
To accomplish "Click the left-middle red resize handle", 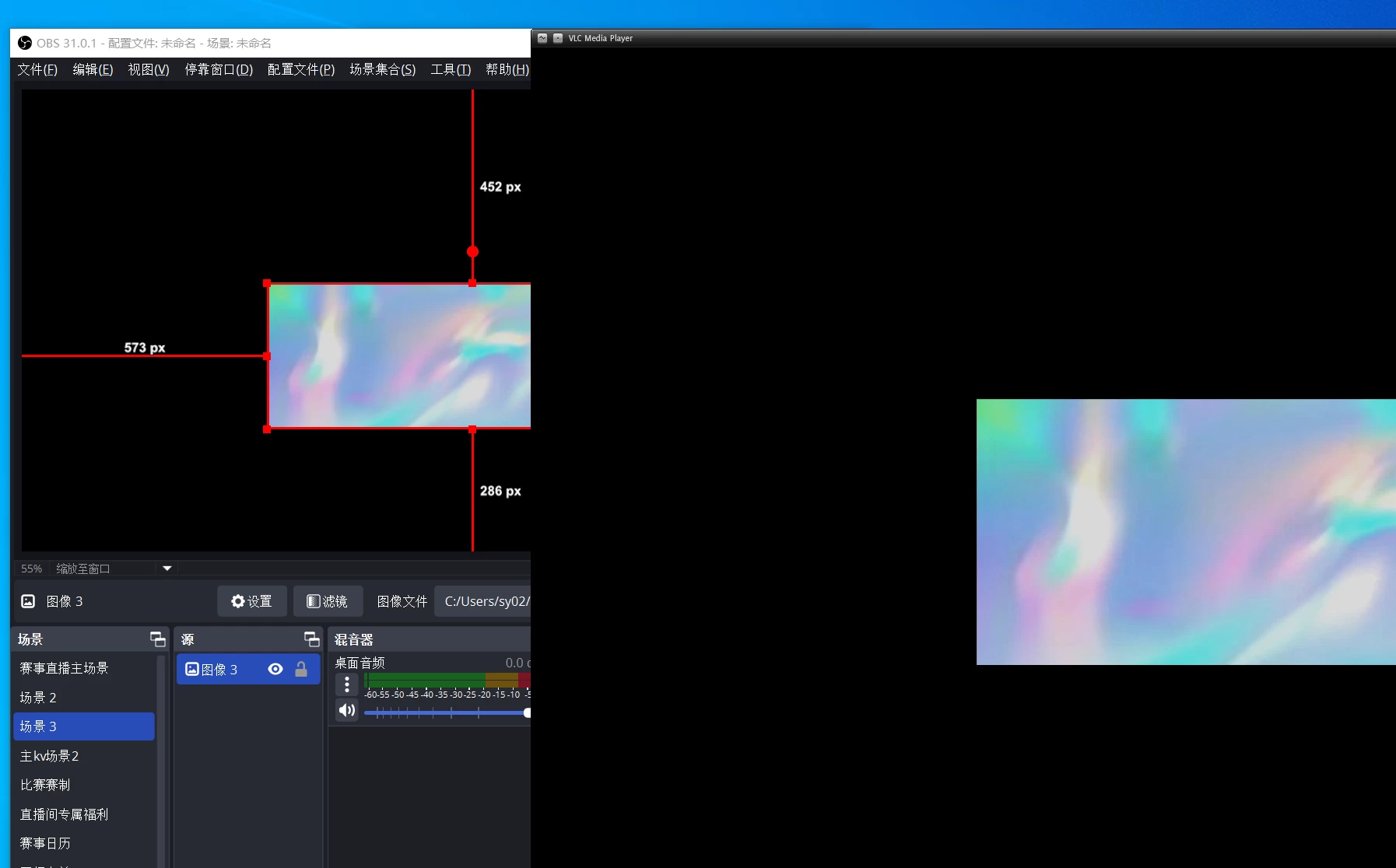I will (267, 356).
